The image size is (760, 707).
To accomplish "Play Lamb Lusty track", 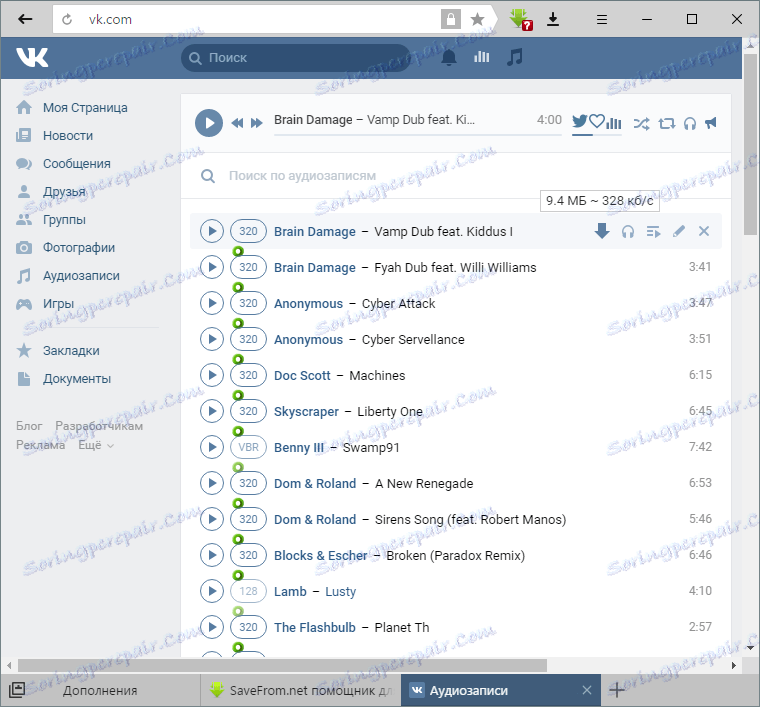I will tap(212, 591).
